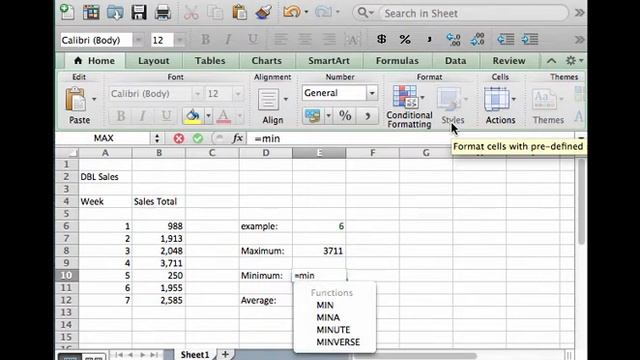Click the Copy icon in top toolbar
Image resolution: width=640 pixels, height=360 pixels.
(x=215, y=13)
